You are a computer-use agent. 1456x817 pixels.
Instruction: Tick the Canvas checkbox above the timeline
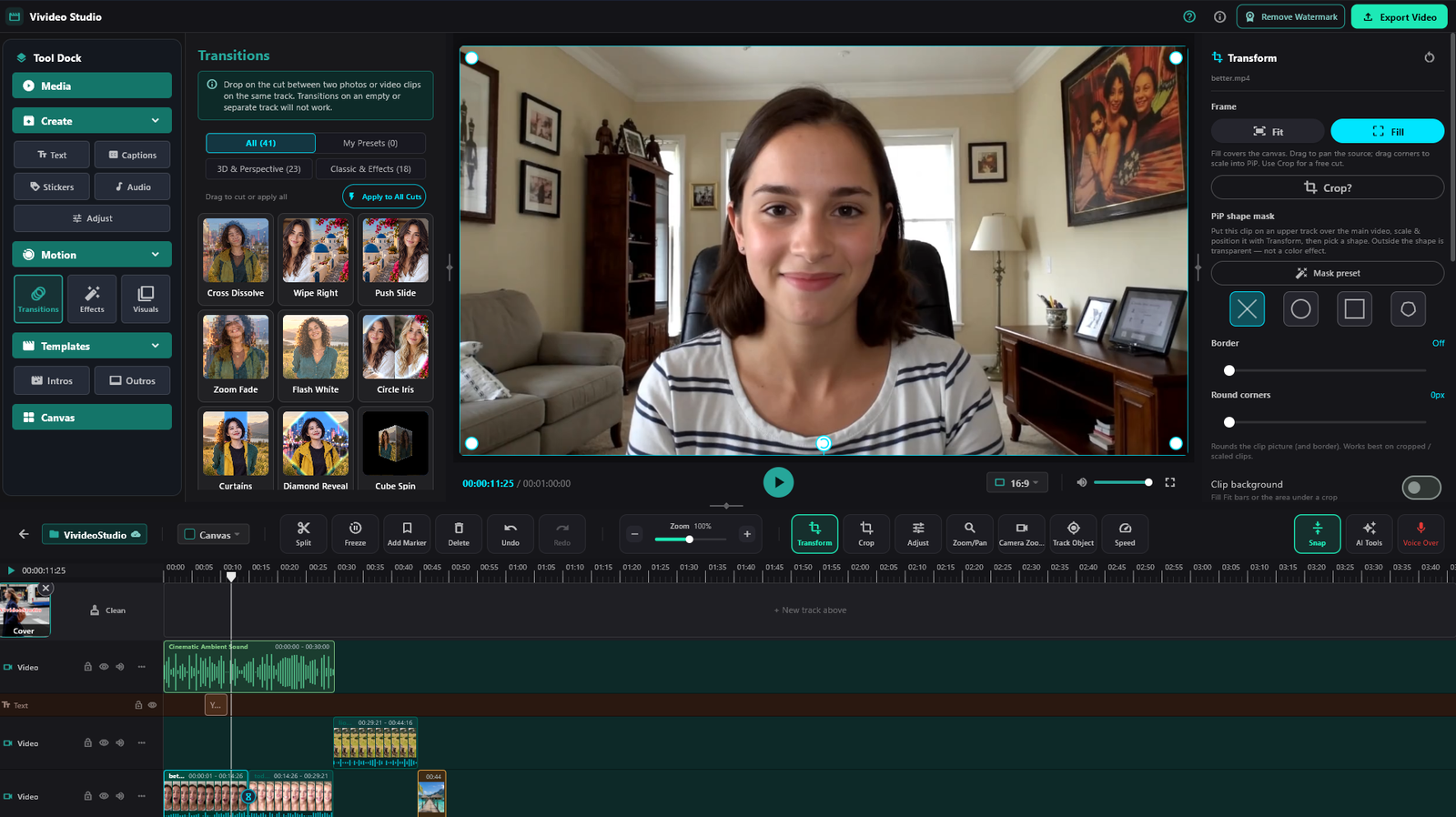190,535
